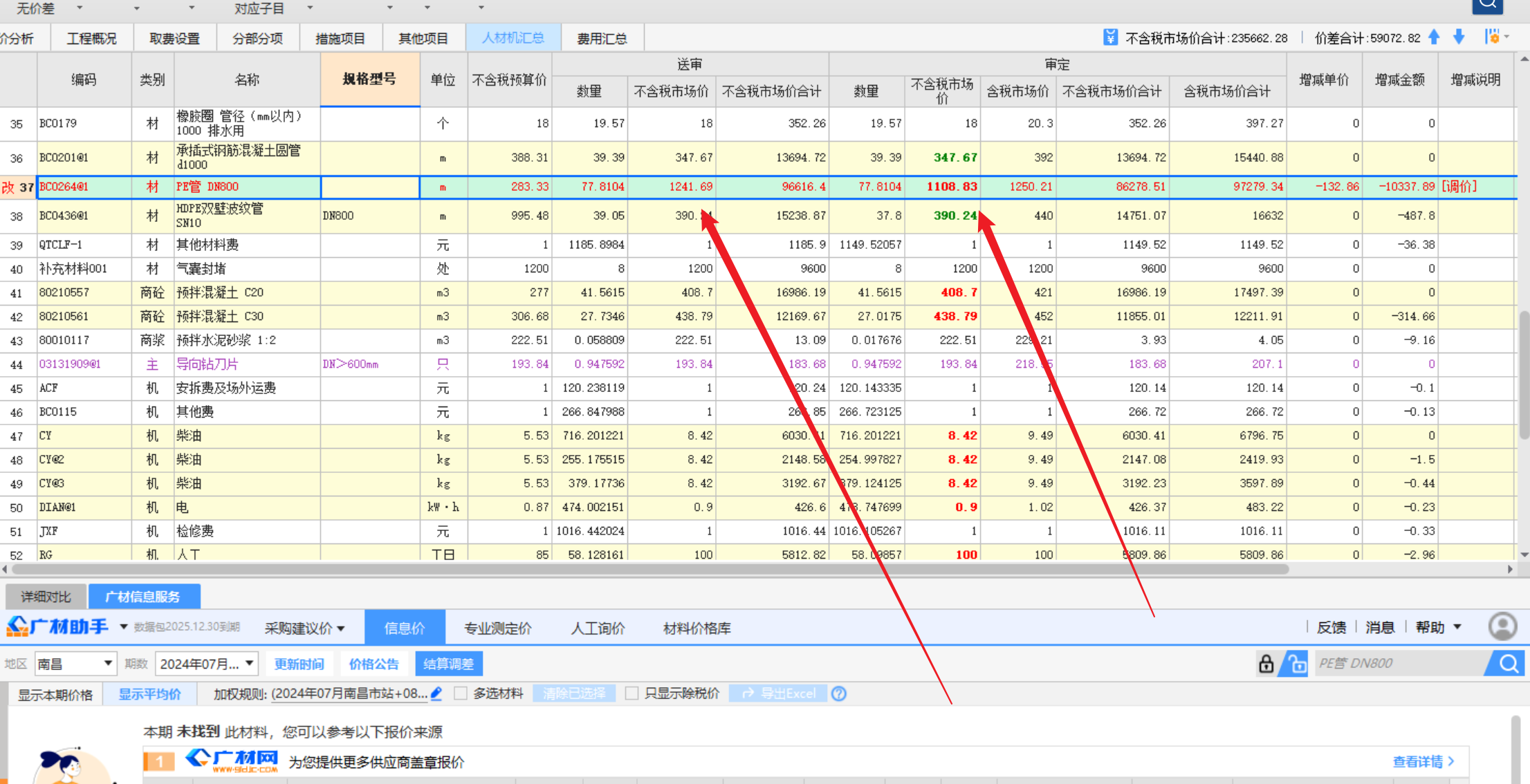This screenshot has width=1530, height=784.
Task: Open the 地区 南昌 dropdown
Action: 75,664
